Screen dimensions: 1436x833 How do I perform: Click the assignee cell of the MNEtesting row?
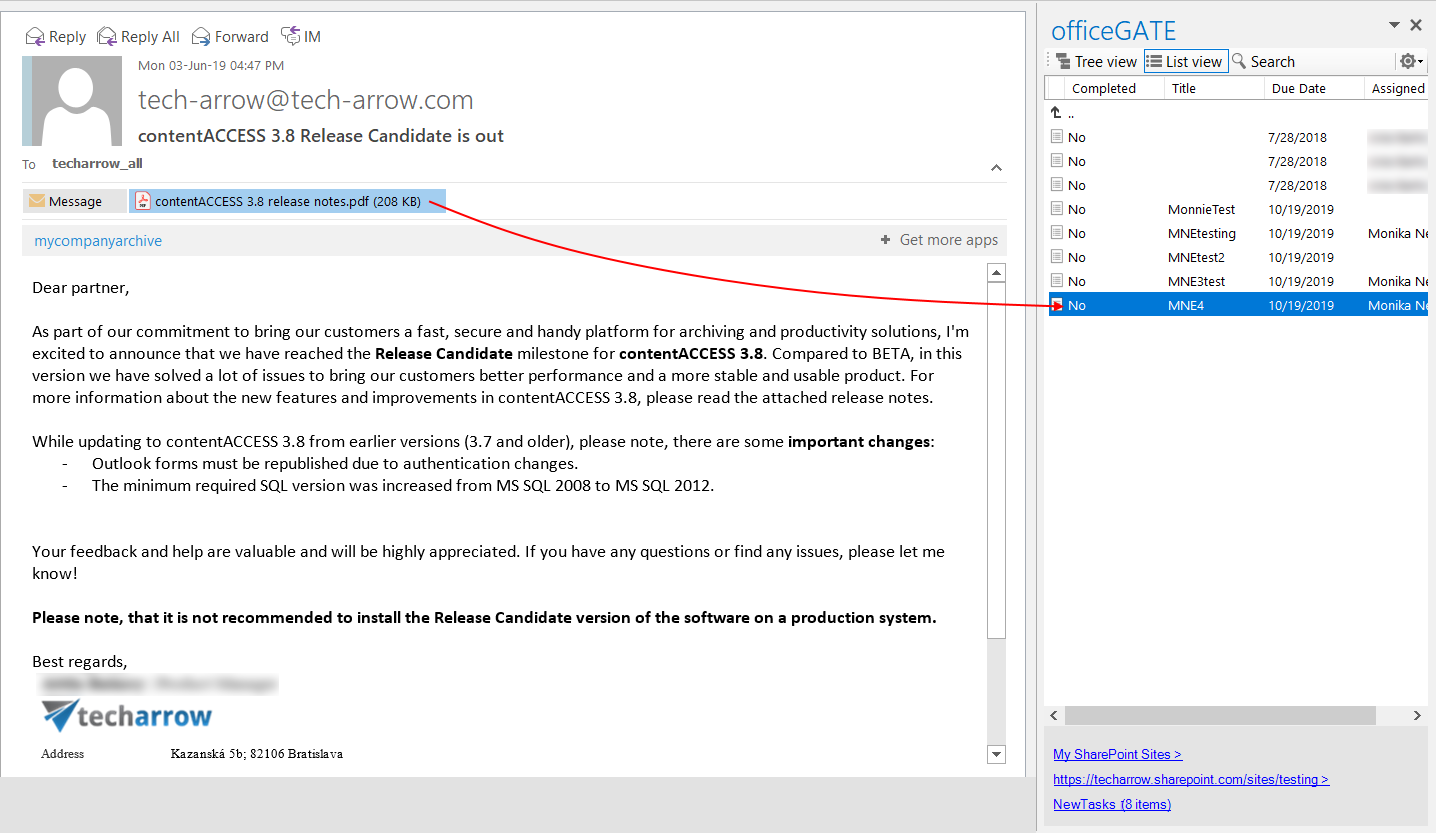1397,234
